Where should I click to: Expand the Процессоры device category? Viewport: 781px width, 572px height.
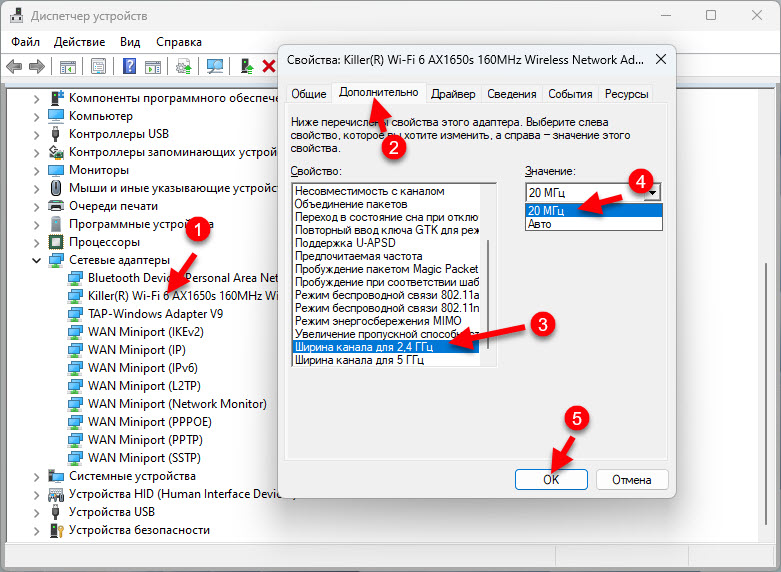click(x=37, y=242)
